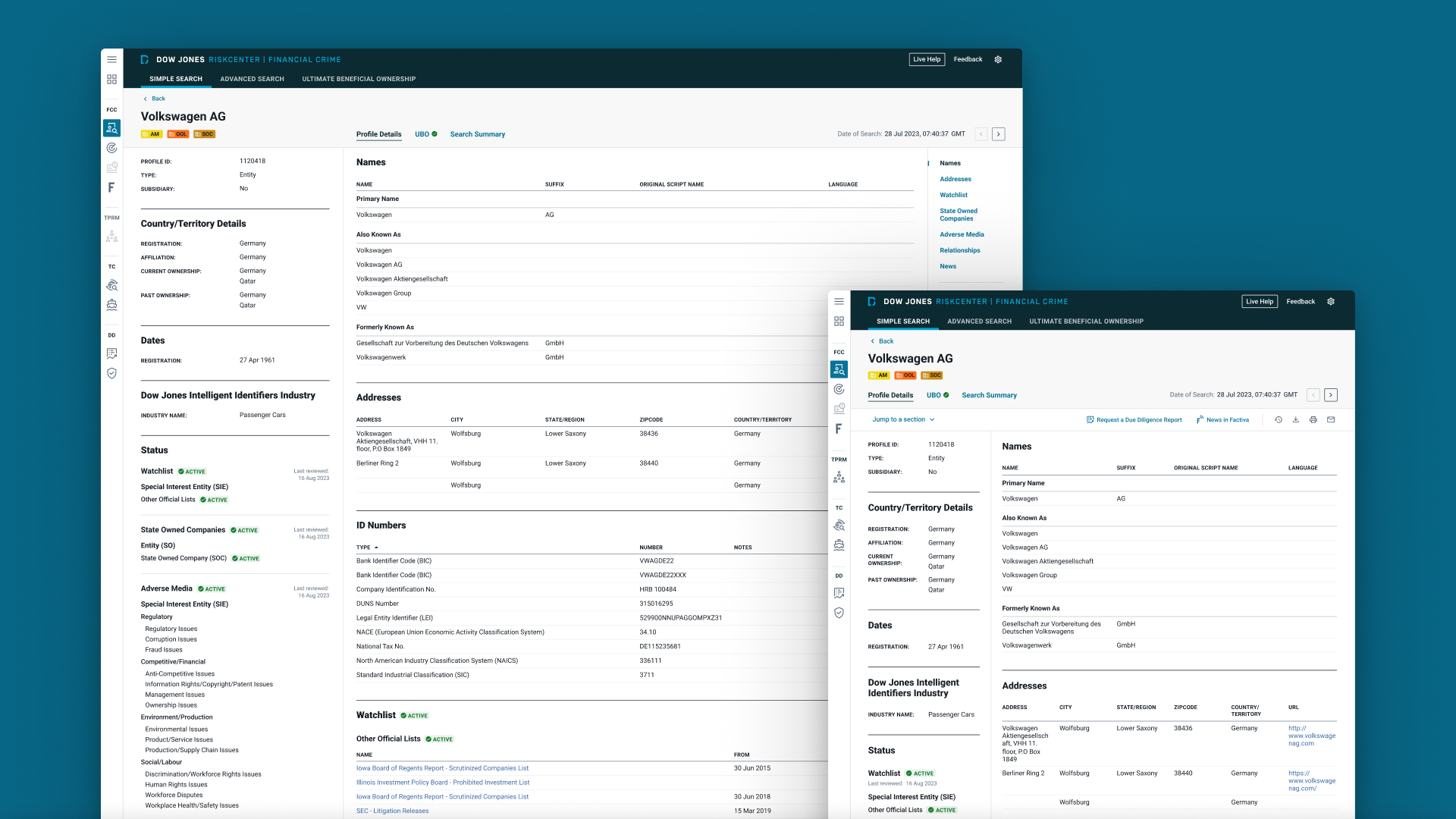Expand the Jump to a section dropdown
This screenshot has width=1456, height=819.
pyautogui.click(x=903, y=419)
